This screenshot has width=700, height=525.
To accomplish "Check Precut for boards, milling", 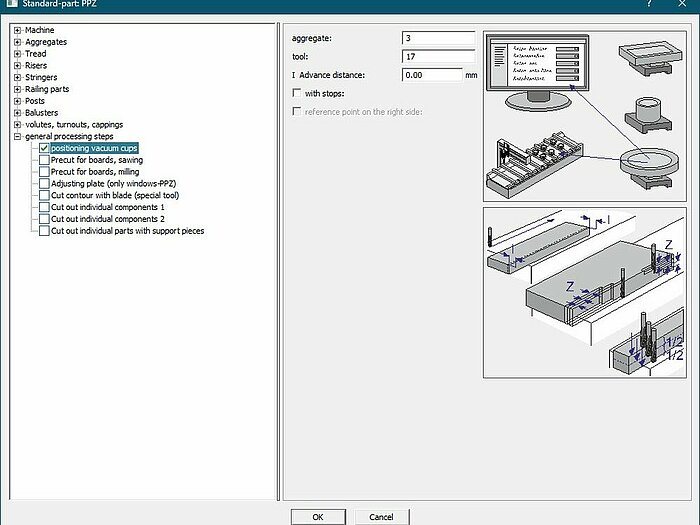I will tap(44, 172).
